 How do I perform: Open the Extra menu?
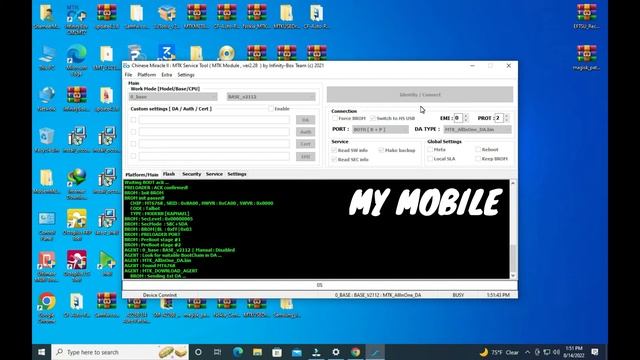tap(167, 75)
